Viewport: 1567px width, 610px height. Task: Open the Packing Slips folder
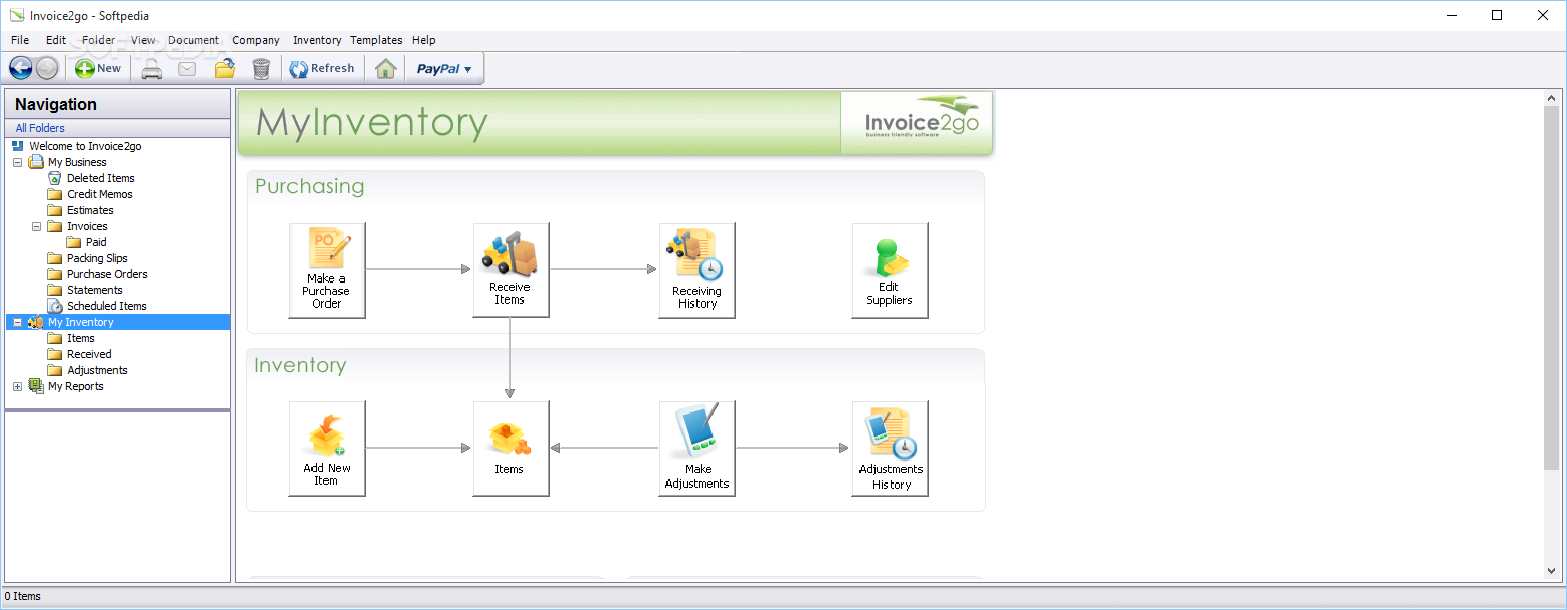point(97,258)
